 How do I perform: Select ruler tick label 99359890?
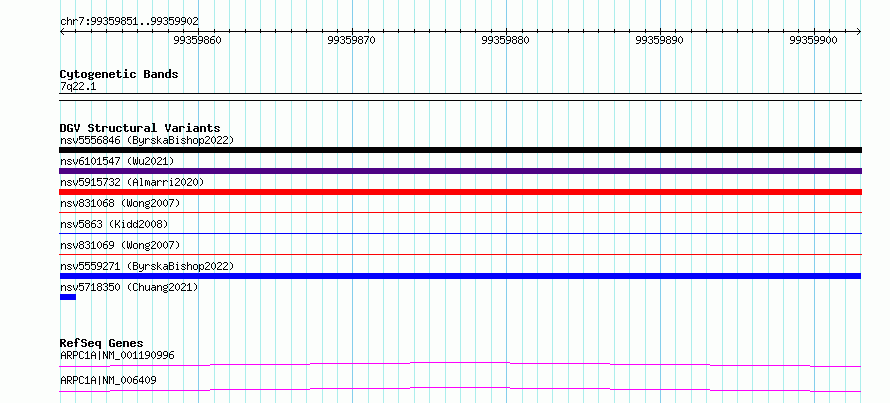click(x=660, y=40)
